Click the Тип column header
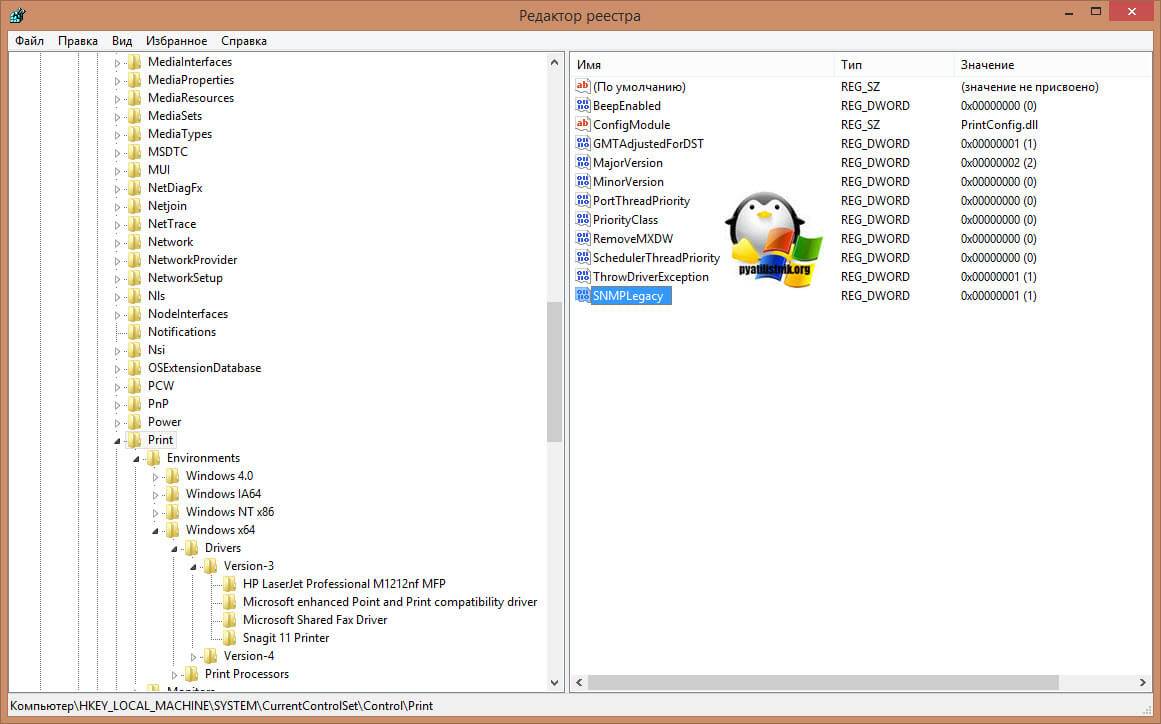The width and height of the screenshot is (1161, 724). tap(892, 65)
